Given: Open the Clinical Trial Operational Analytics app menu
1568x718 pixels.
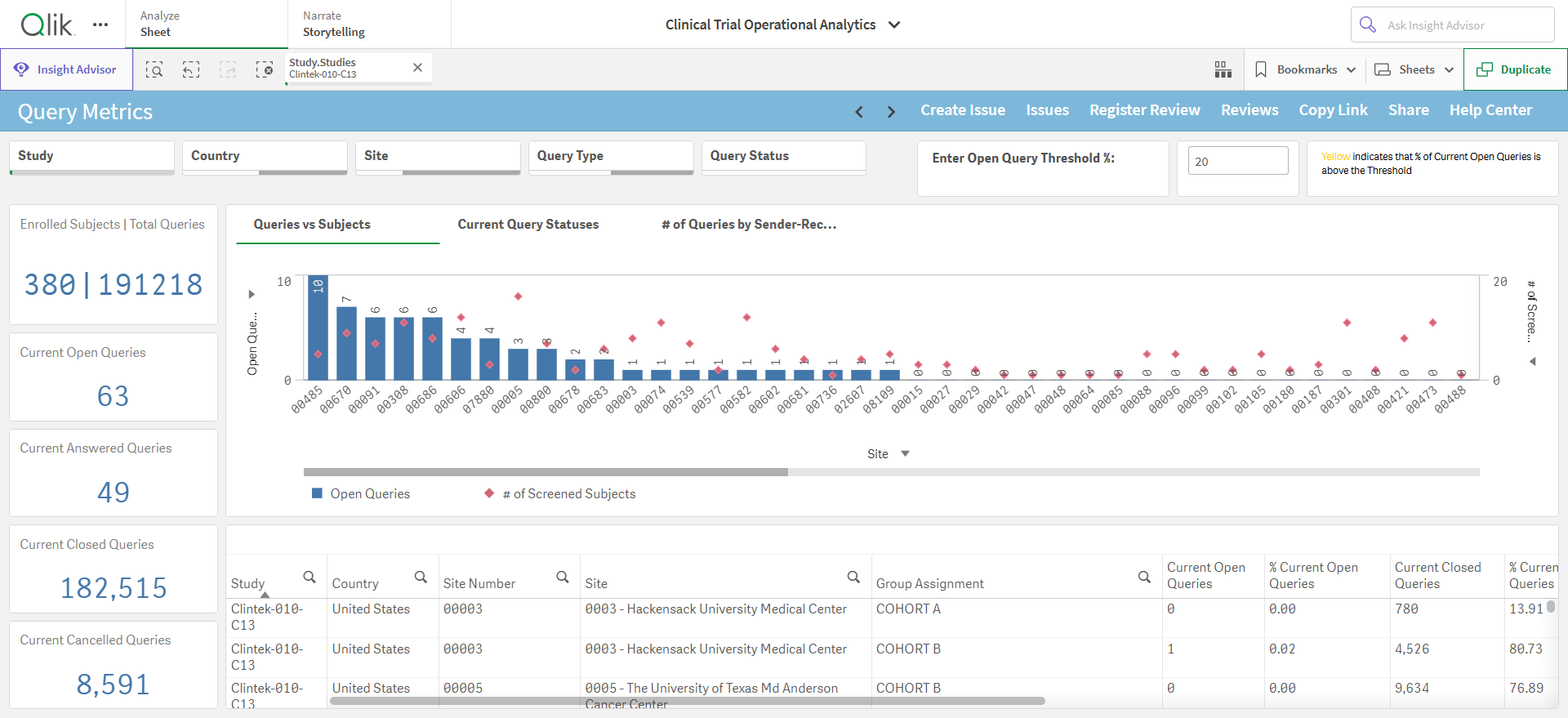Looking at the screenshot, I should (x=782, y=25).
